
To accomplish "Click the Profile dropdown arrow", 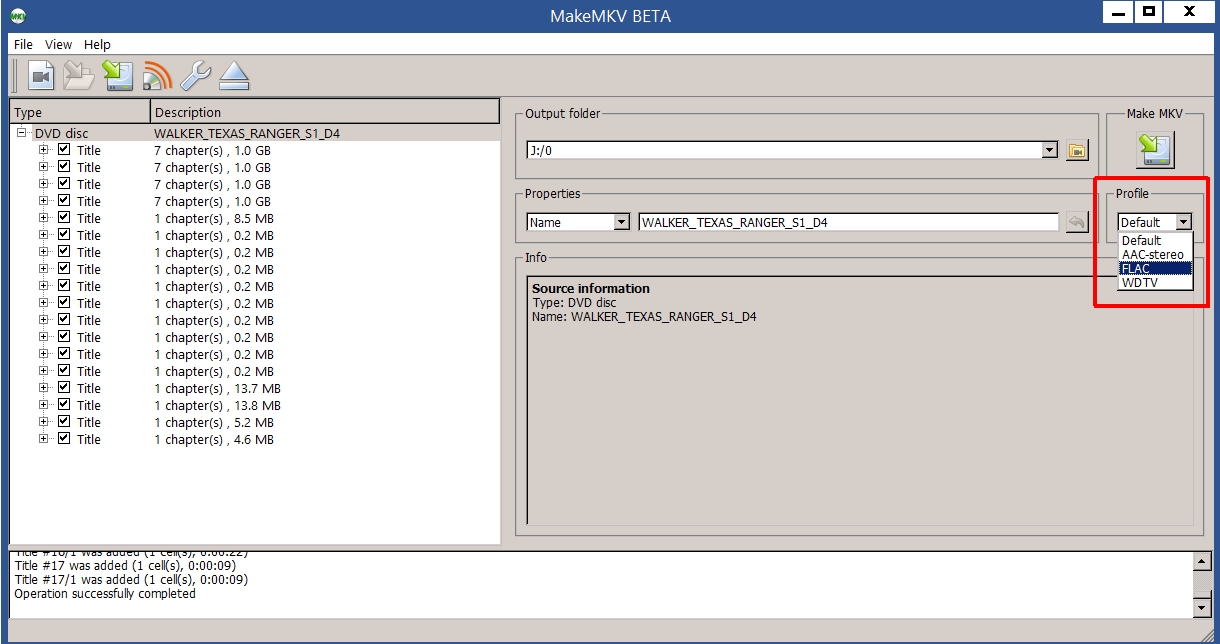I will tap(1184, 222).
